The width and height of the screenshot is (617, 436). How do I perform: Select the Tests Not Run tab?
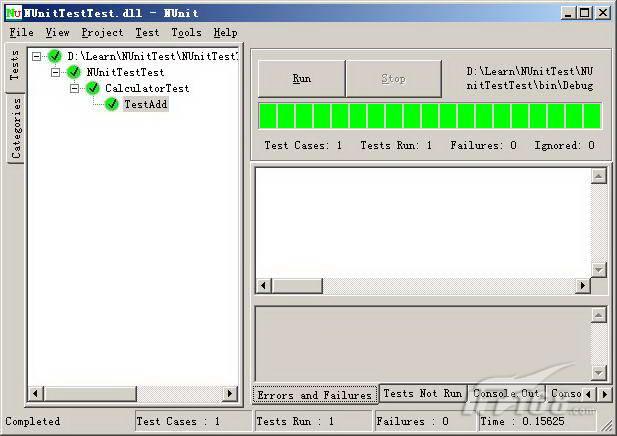pyautogui.click(x=423, y=393)
